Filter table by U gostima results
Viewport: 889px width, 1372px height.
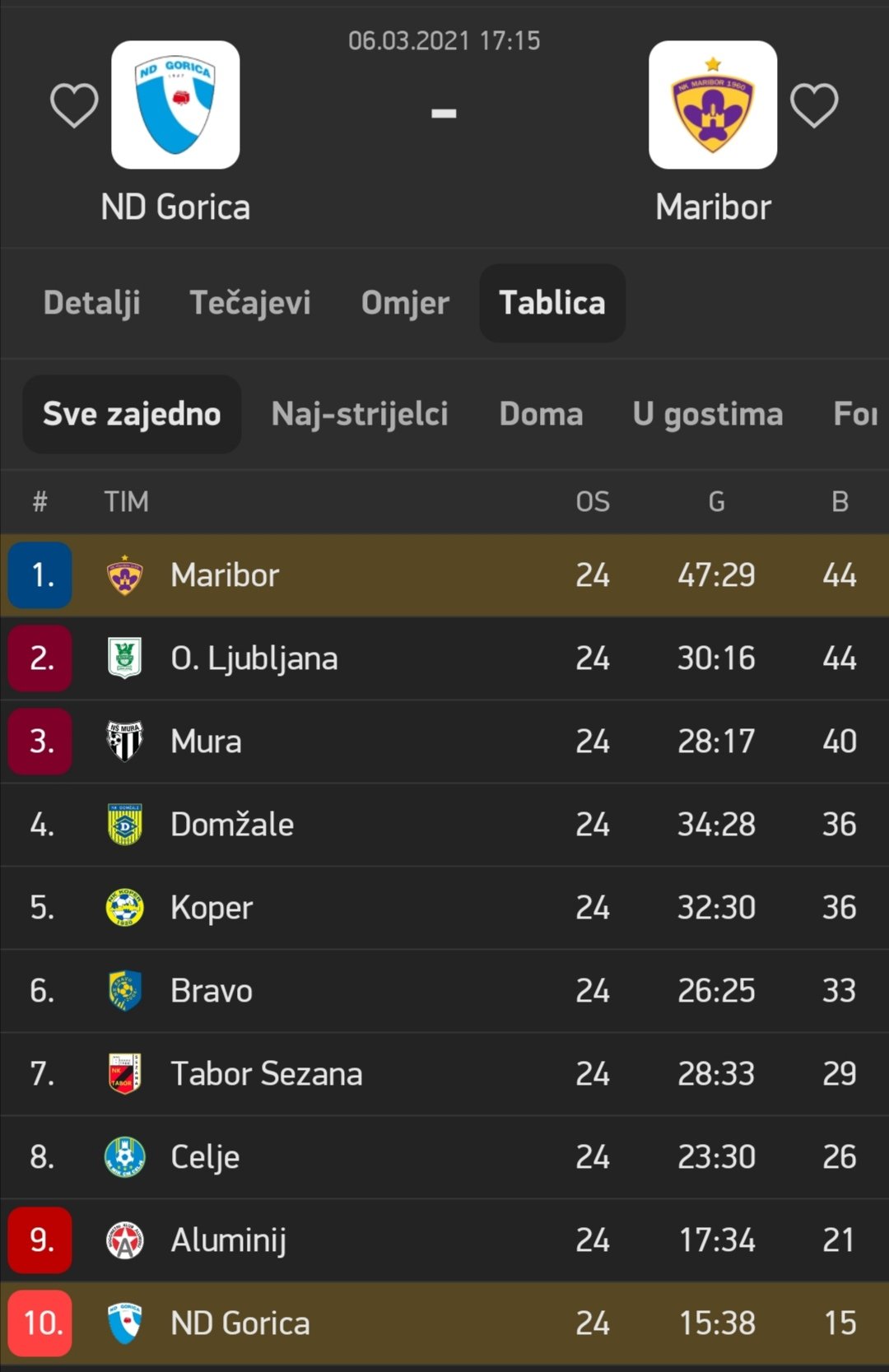click(x=708, y=414)
